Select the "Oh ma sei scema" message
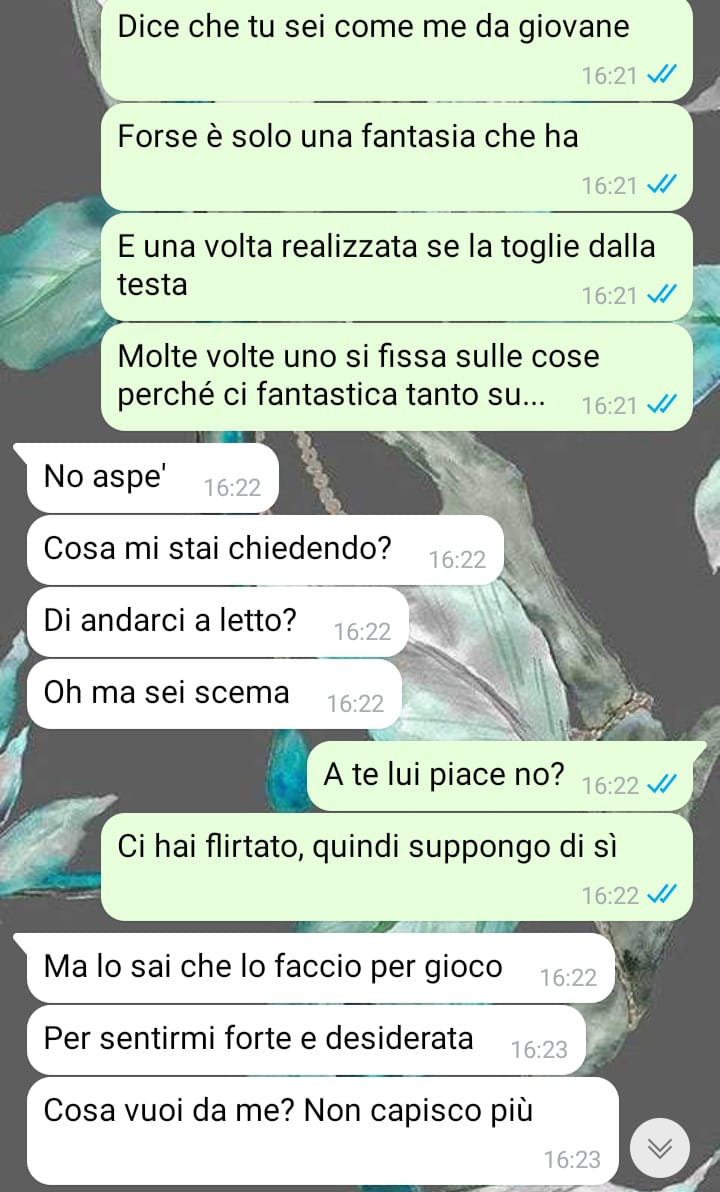720x1192 pixels. 214,694
